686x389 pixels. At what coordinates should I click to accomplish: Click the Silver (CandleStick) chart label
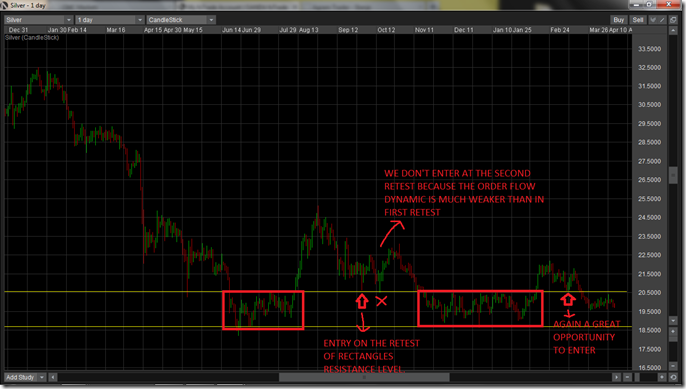(x=32, y=38)
